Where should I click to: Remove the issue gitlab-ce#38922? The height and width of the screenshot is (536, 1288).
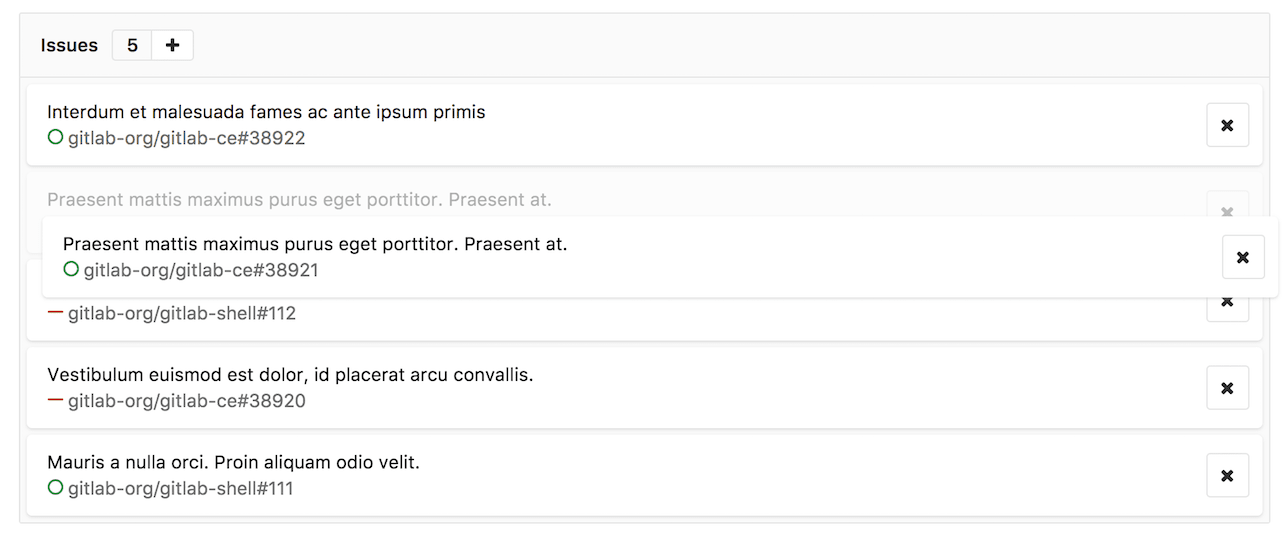[1227, 125]
